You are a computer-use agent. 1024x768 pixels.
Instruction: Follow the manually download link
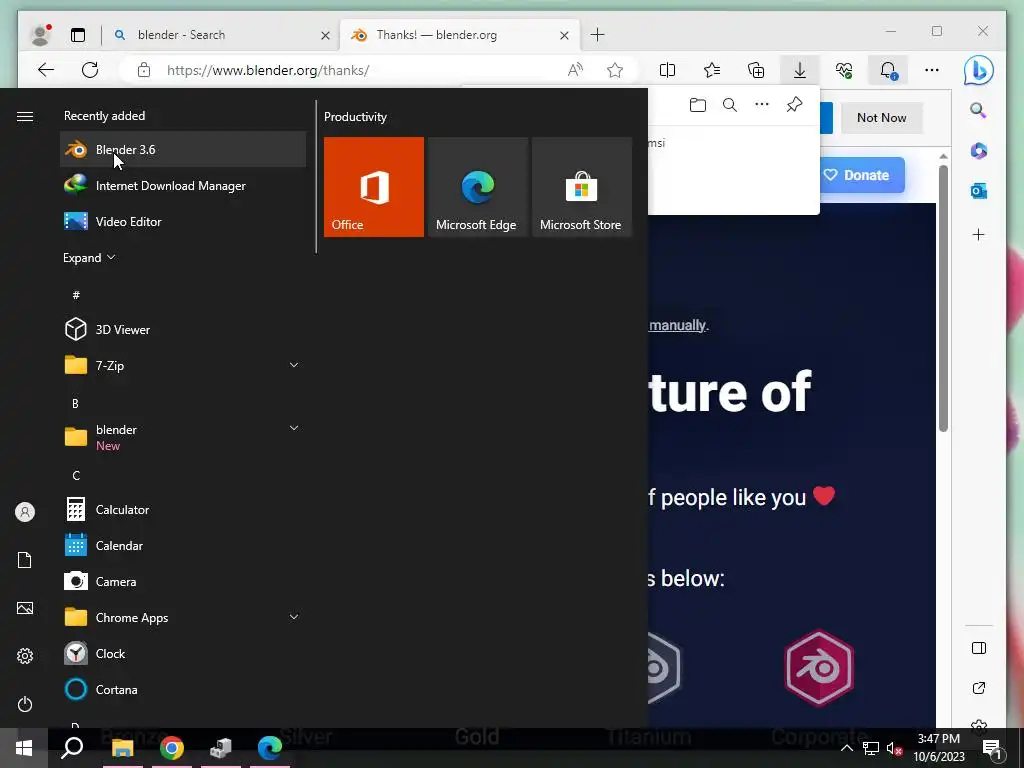[677, 325]
